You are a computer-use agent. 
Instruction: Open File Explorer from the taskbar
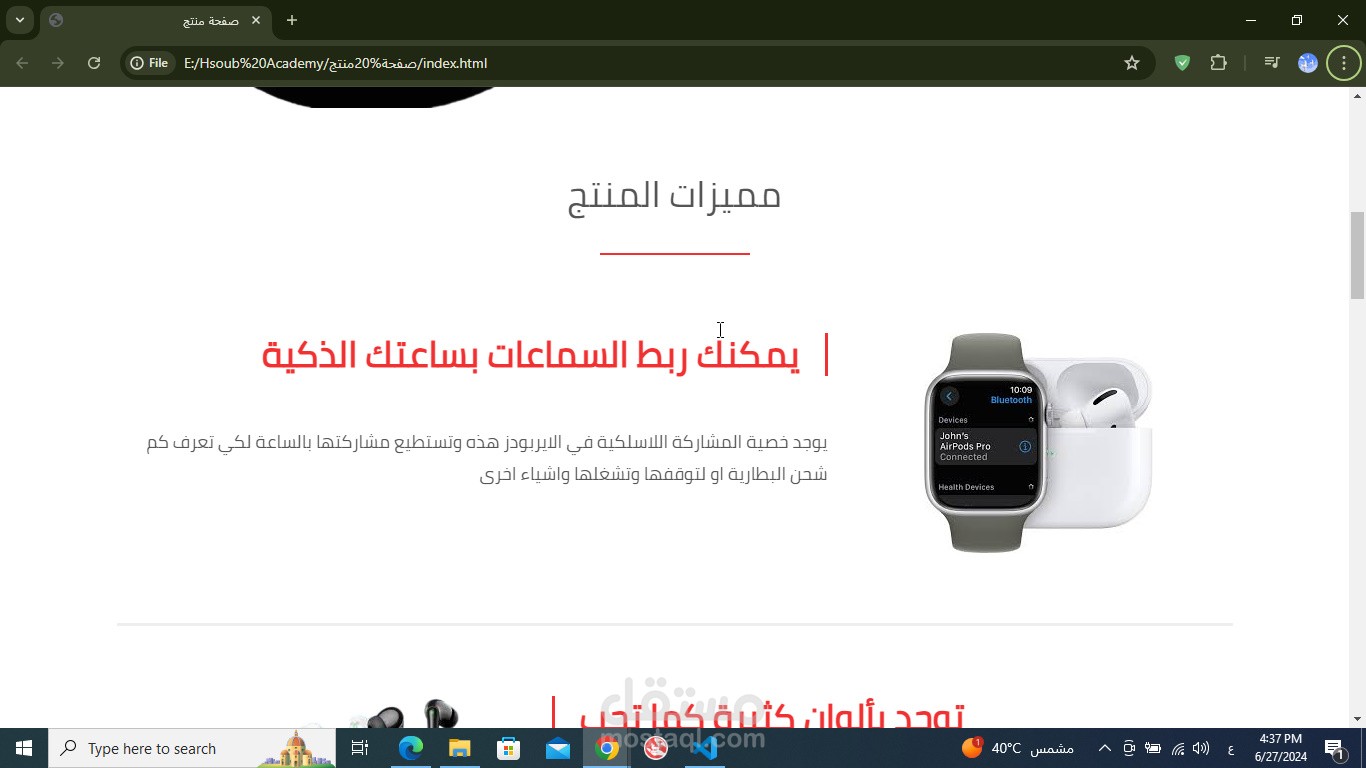[459, 748]
